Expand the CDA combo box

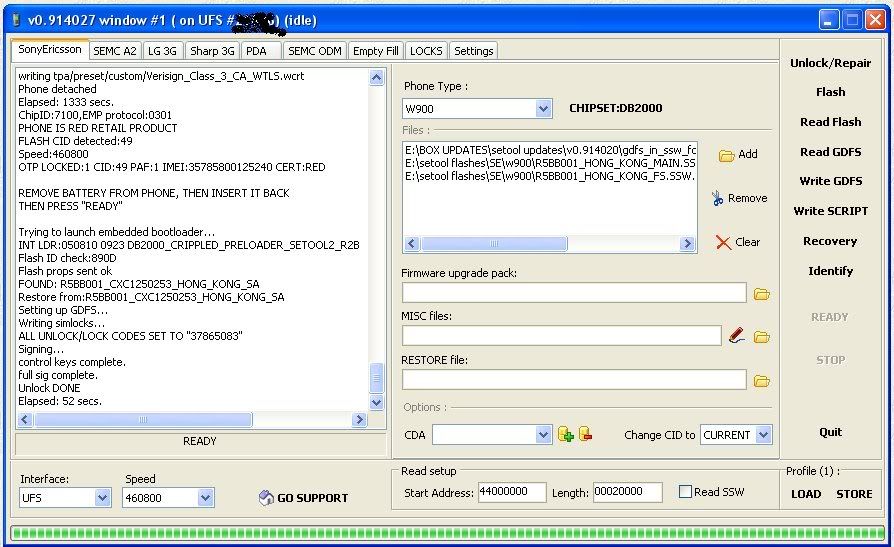point(543,435)
